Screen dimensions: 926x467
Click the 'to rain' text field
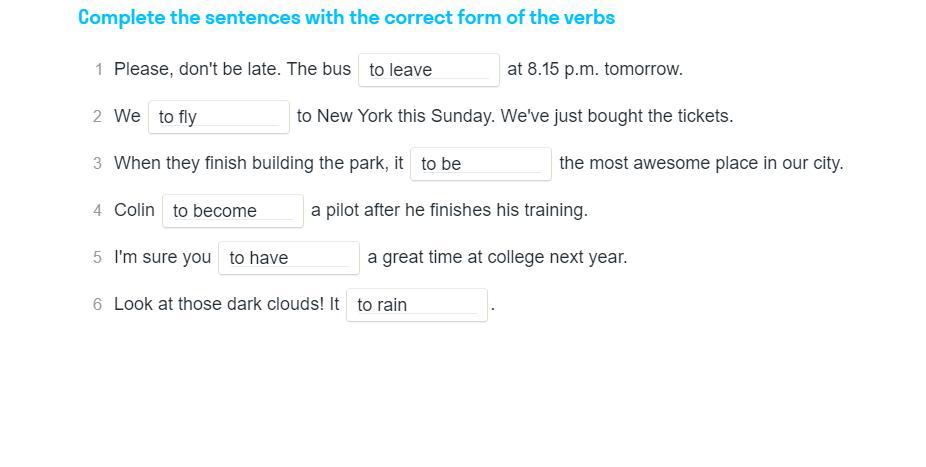[416, 305]
